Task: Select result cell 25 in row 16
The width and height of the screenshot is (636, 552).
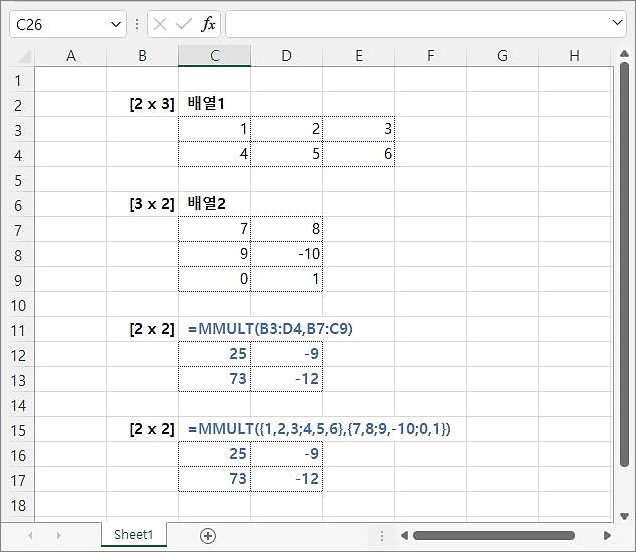Action: coord(215,454)
